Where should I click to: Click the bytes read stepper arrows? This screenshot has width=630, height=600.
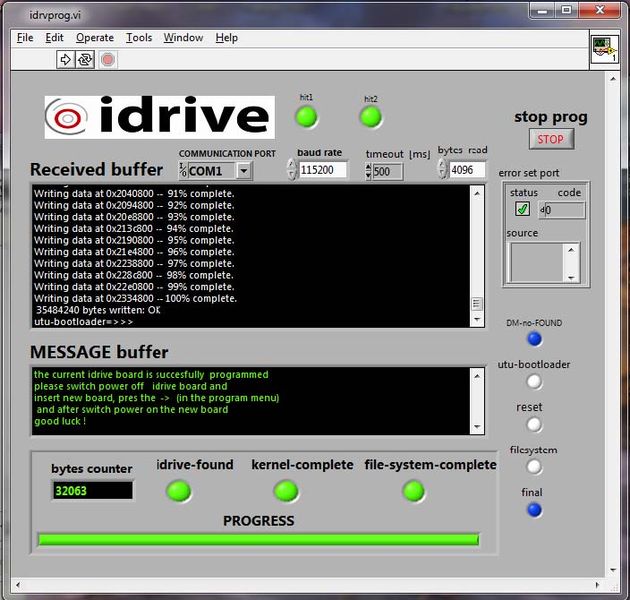coord(442,169)
